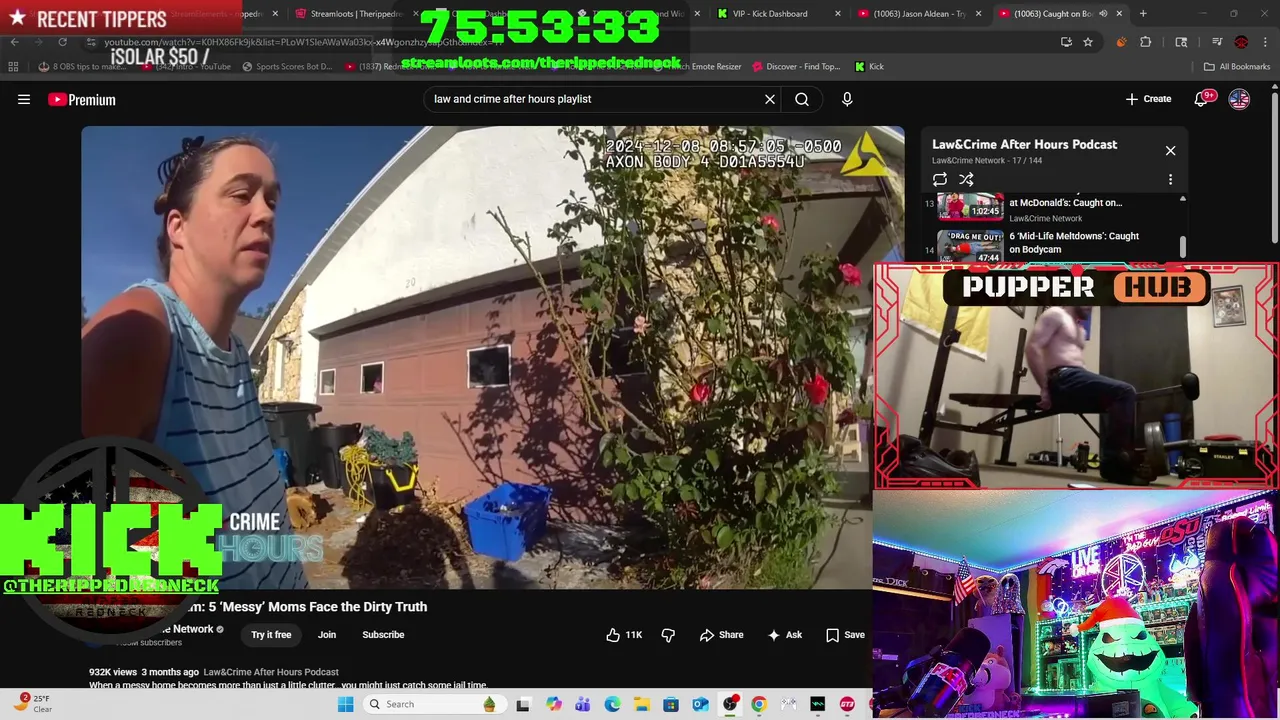Play '6 Mid-Life Meltdowns' playlist thumbnail
Screen dimensions: 1280x720
[x=970, y=246]
